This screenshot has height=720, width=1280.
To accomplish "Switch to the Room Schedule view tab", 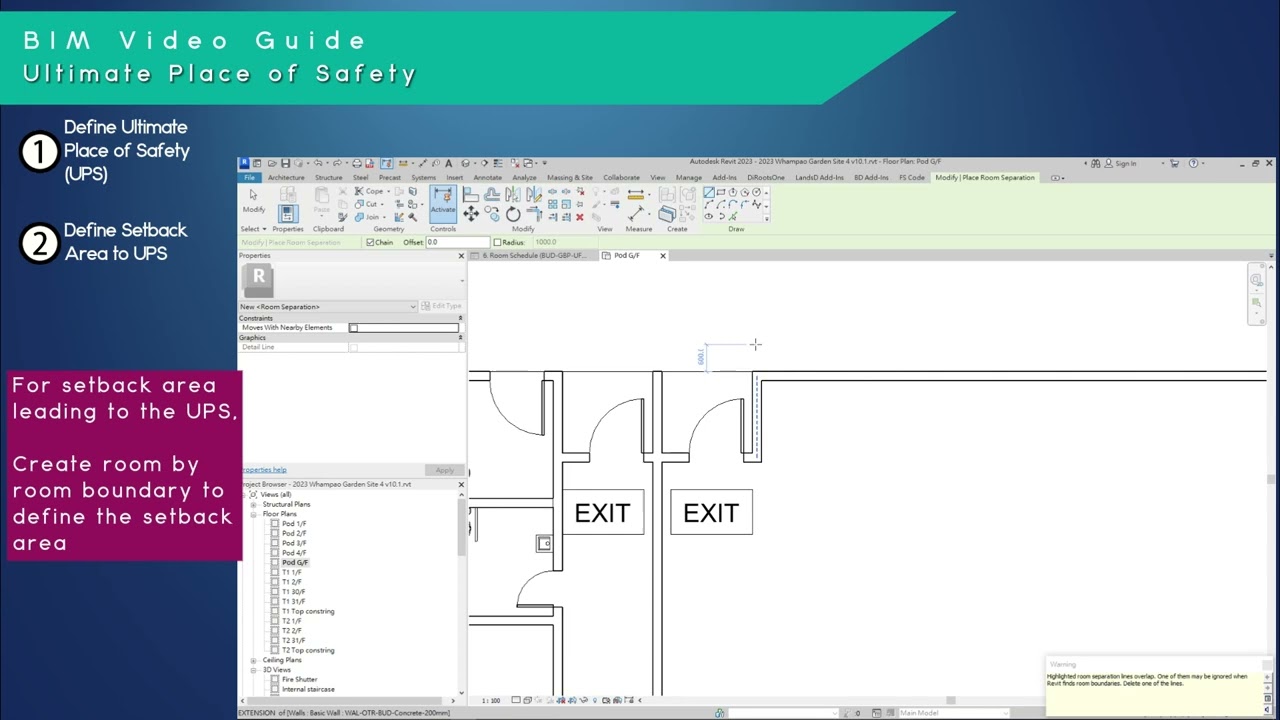I will pos(534,256).
